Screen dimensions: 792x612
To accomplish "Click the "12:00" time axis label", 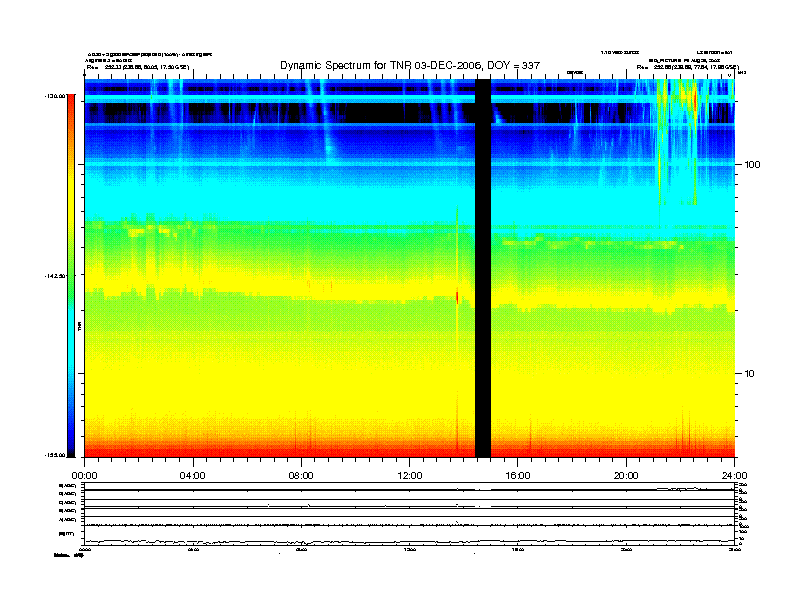I will 410,476.
